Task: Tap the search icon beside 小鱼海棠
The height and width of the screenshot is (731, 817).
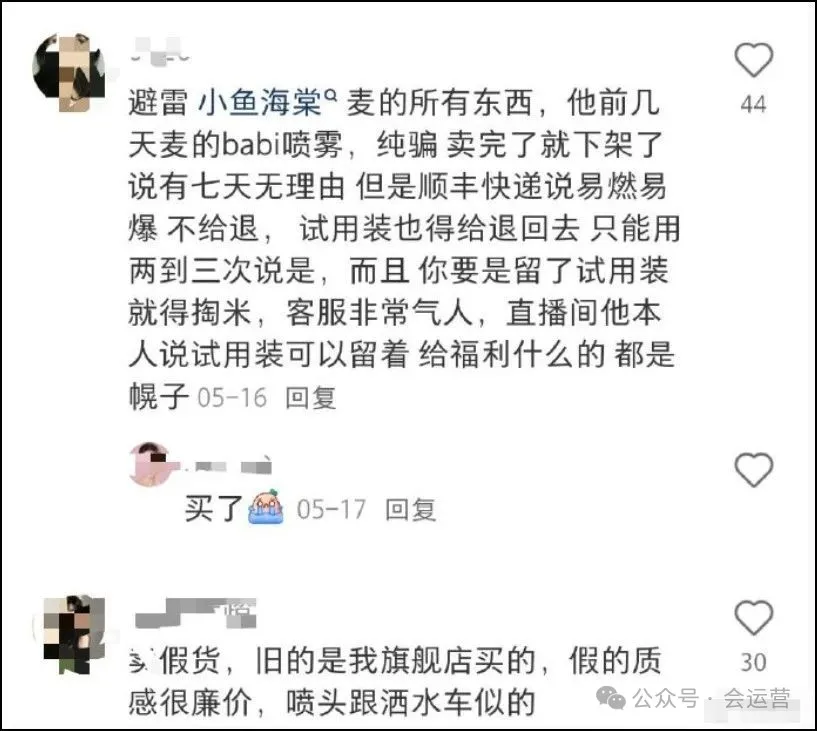Action: click(330, 94)
